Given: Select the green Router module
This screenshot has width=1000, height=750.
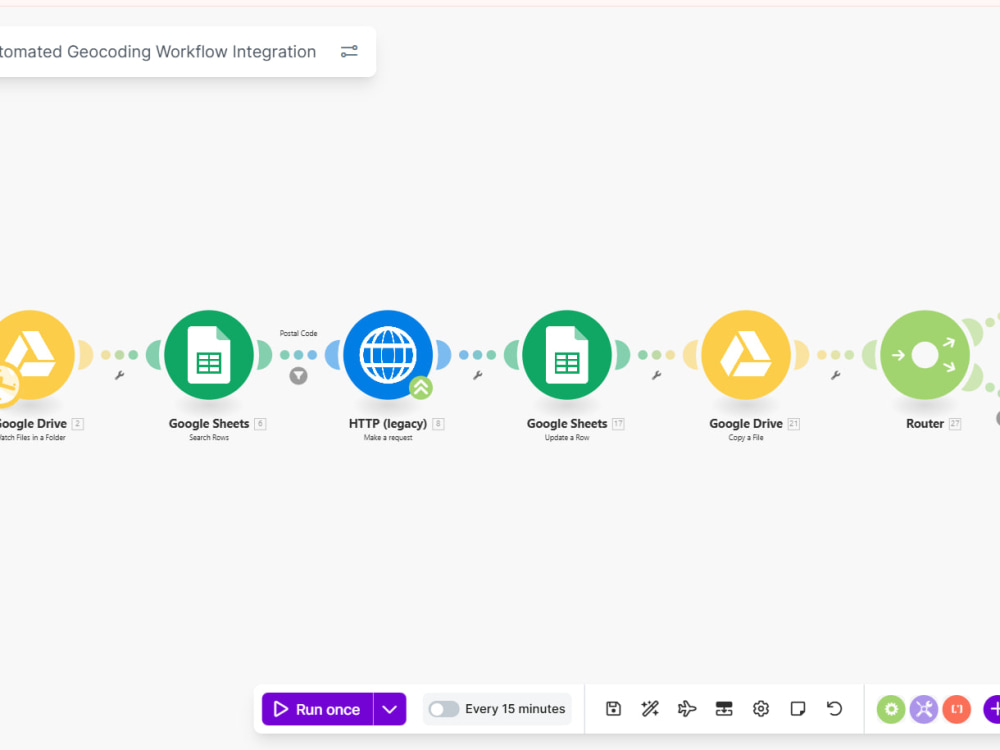Looking at the screenshot, I should (x=925, y=355).
